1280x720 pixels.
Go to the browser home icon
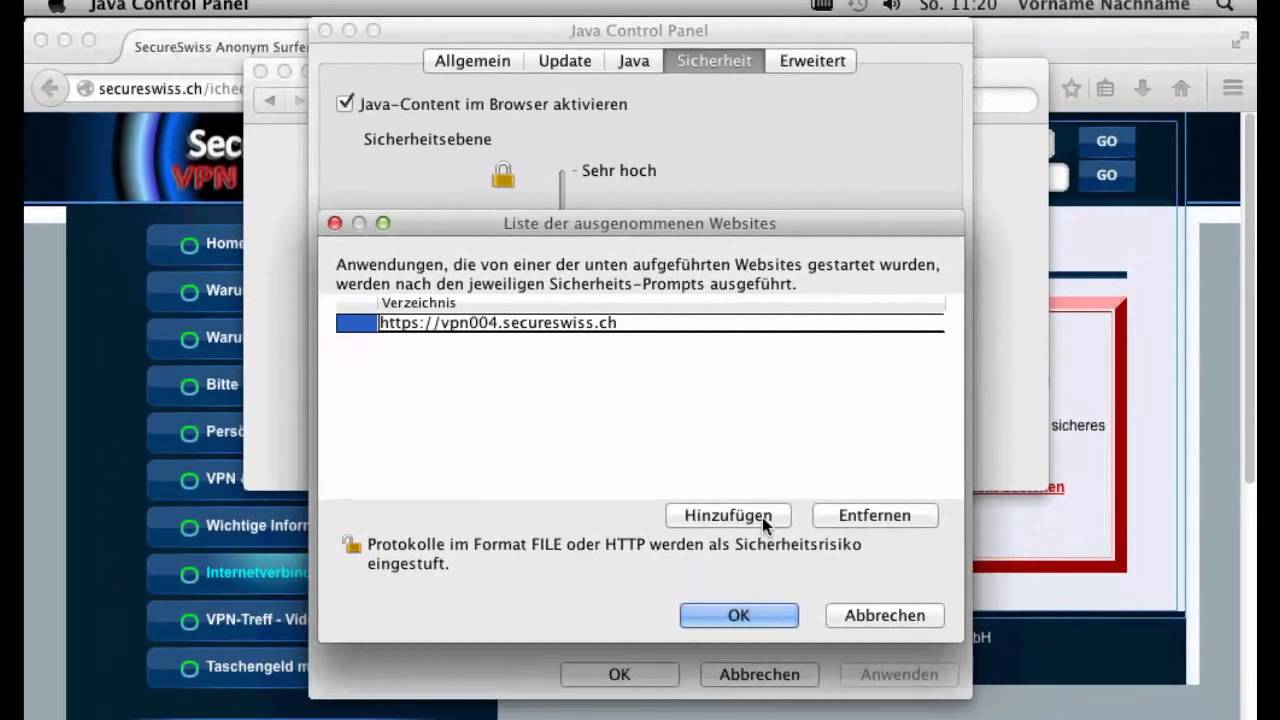pos(1181,88)
